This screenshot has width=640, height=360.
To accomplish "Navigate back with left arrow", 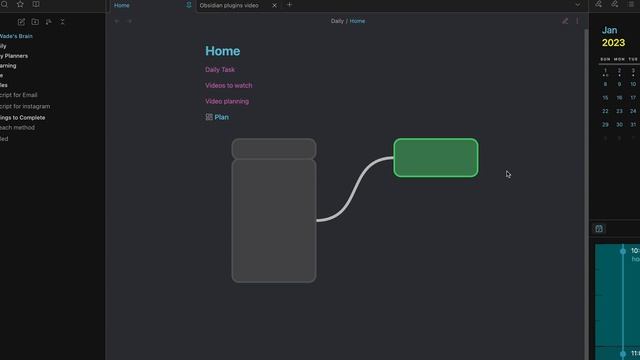I will [117, 21].
